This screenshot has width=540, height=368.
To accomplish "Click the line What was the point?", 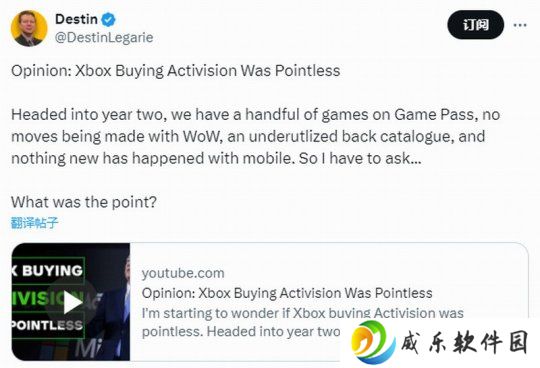I will (x=84, y=202).
